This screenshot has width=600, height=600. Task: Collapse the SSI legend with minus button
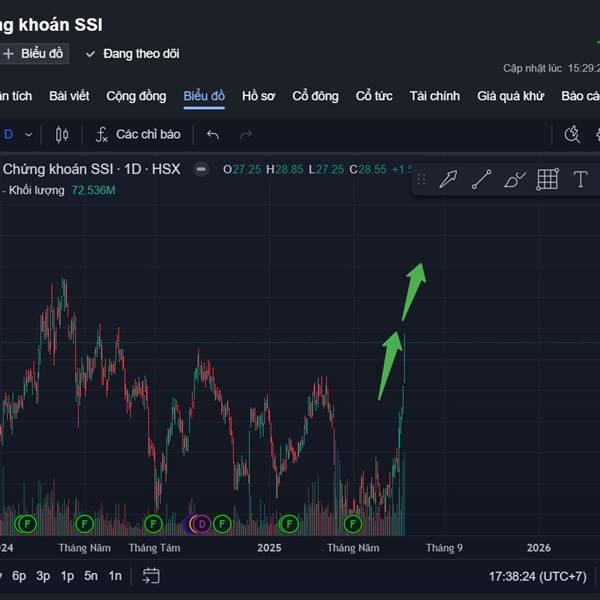(x=201, y=169)
